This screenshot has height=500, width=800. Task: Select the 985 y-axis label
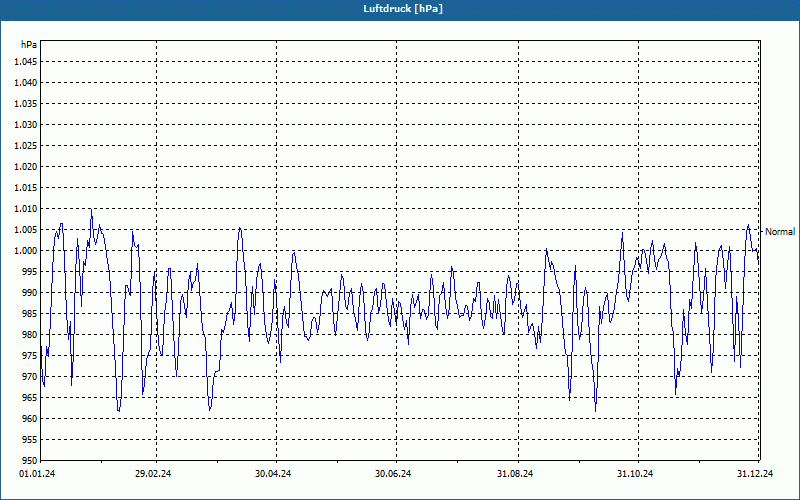(30, 314)
